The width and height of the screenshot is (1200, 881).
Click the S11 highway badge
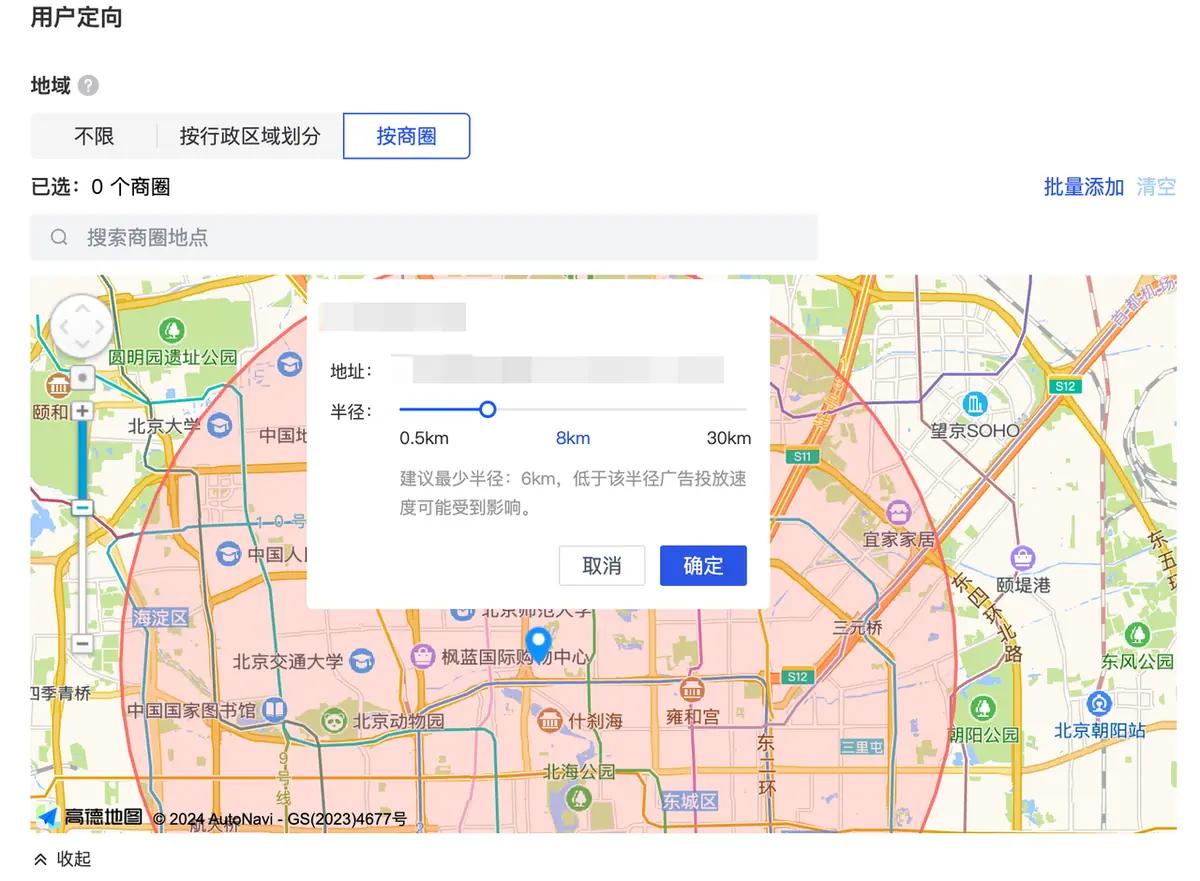801,456
